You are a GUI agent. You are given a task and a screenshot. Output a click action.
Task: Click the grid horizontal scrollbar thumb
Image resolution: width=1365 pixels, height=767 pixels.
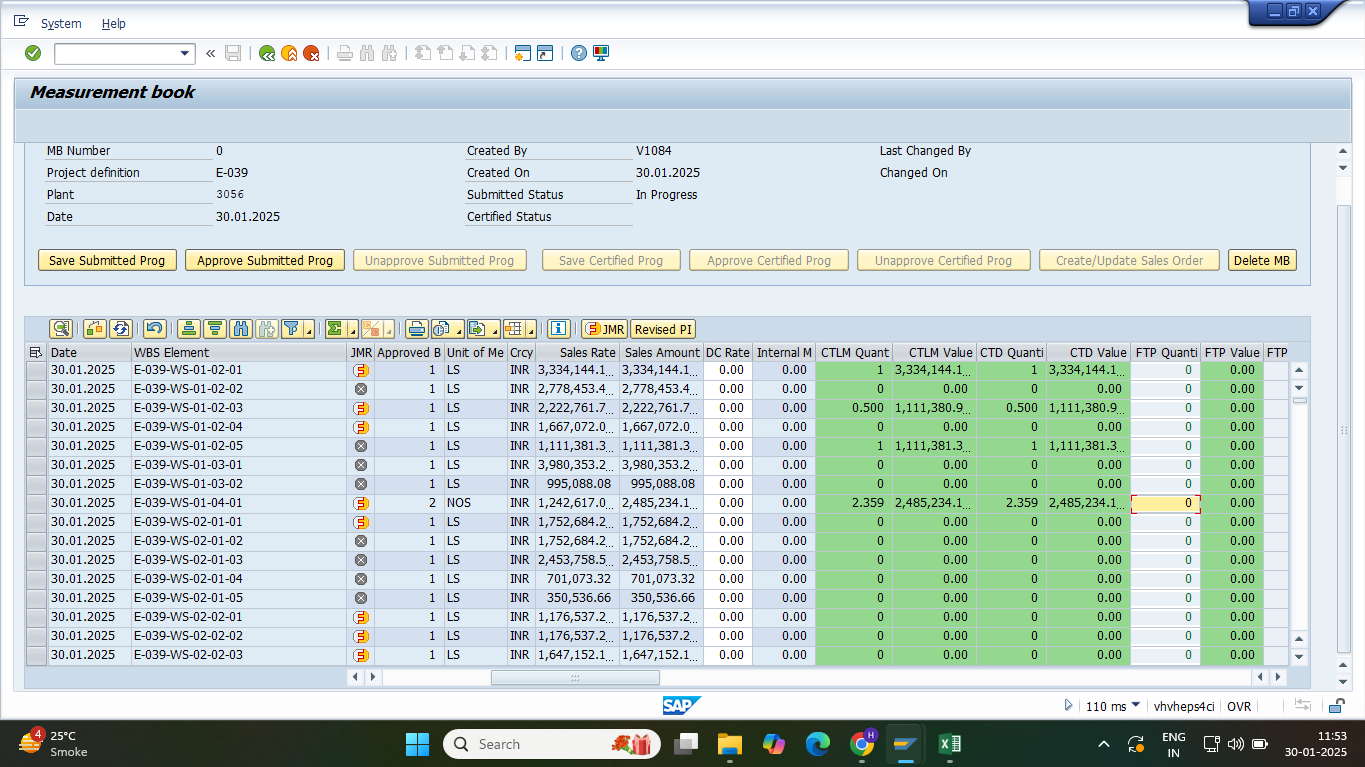click(x=574, y=677)
